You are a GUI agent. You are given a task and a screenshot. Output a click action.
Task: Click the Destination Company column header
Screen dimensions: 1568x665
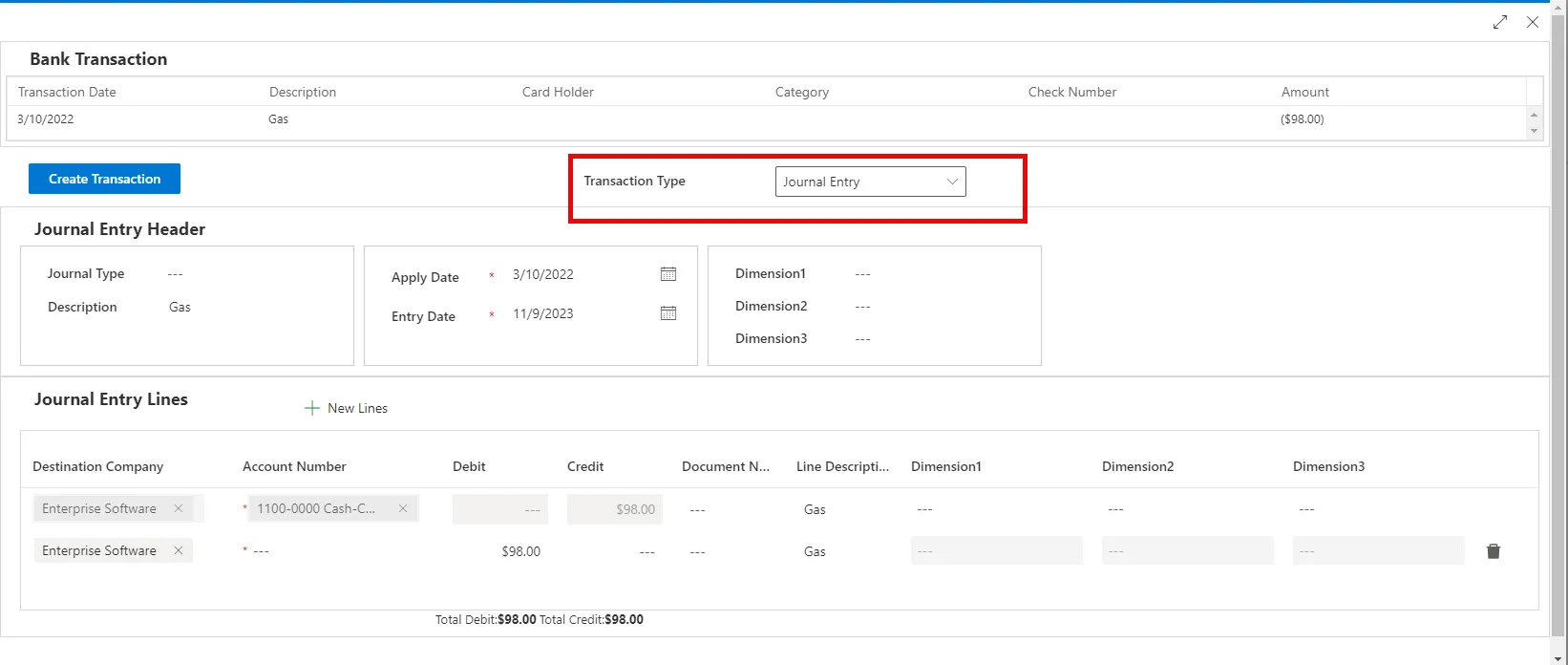[97, 466]
